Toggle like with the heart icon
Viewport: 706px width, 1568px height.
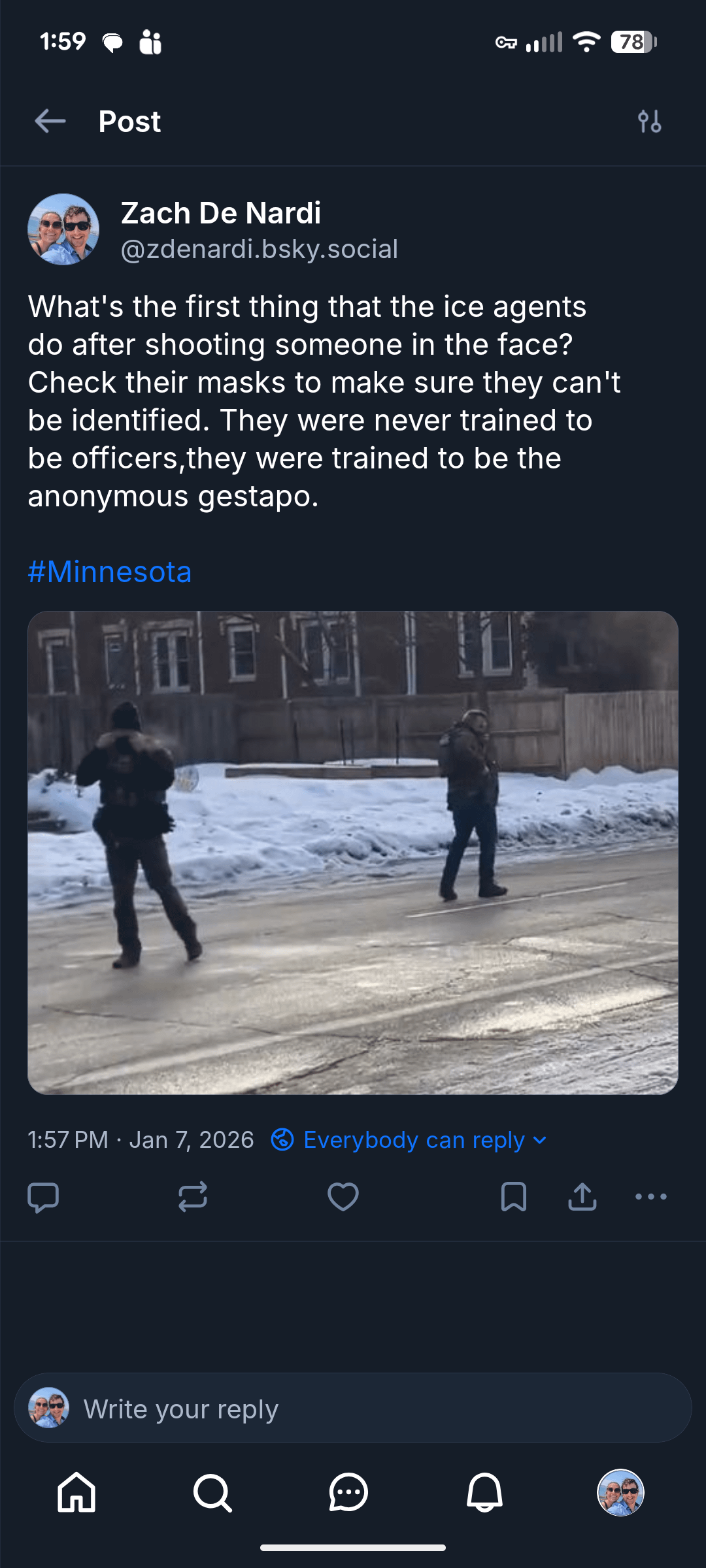point(343,1197)
